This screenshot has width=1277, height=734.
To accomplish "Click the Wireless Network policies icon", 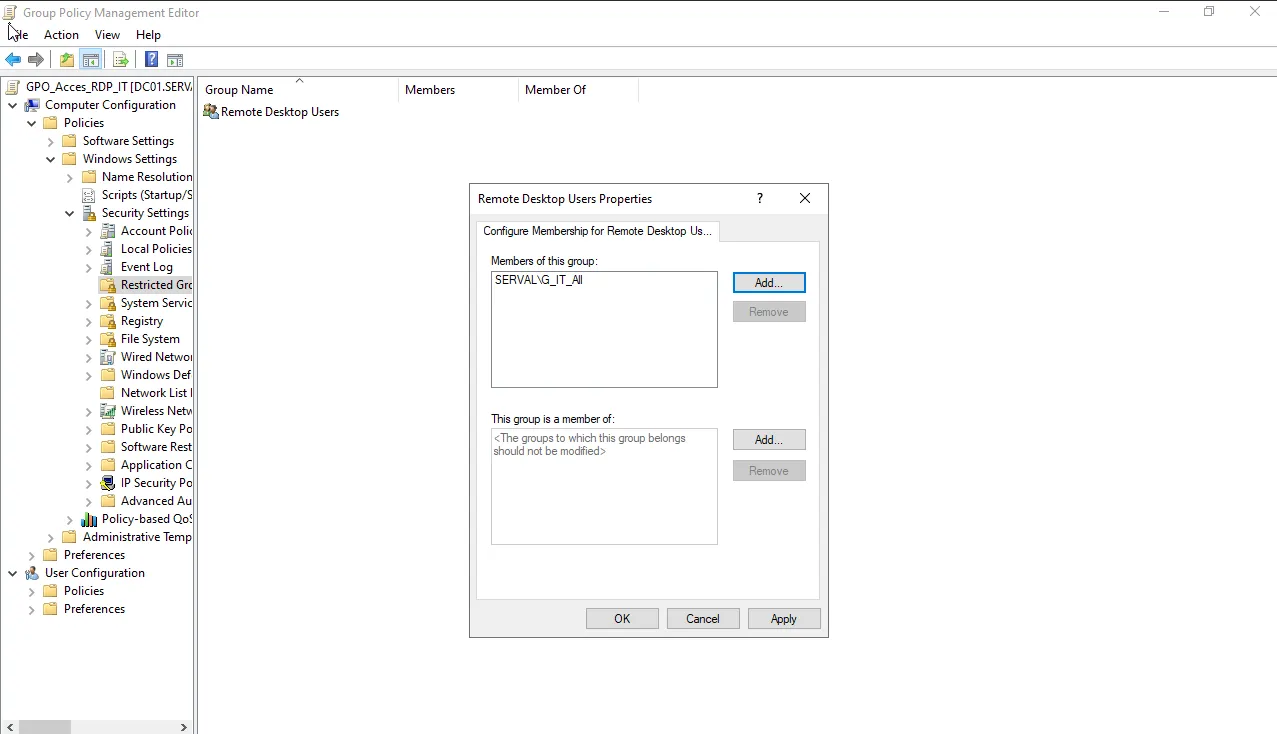I will pyautogui.click(x=109, y=411).
